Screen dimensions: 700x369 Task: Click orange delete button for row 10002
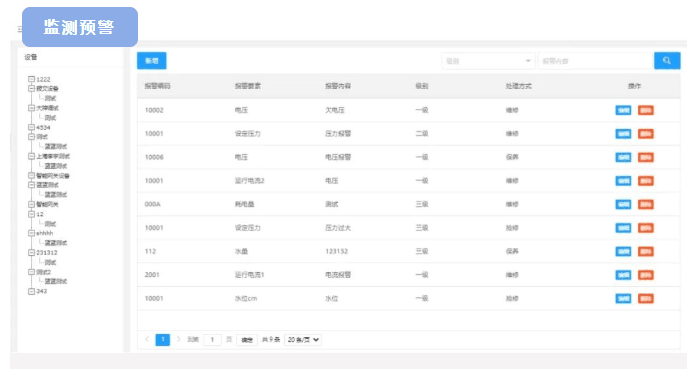point(646,110)
